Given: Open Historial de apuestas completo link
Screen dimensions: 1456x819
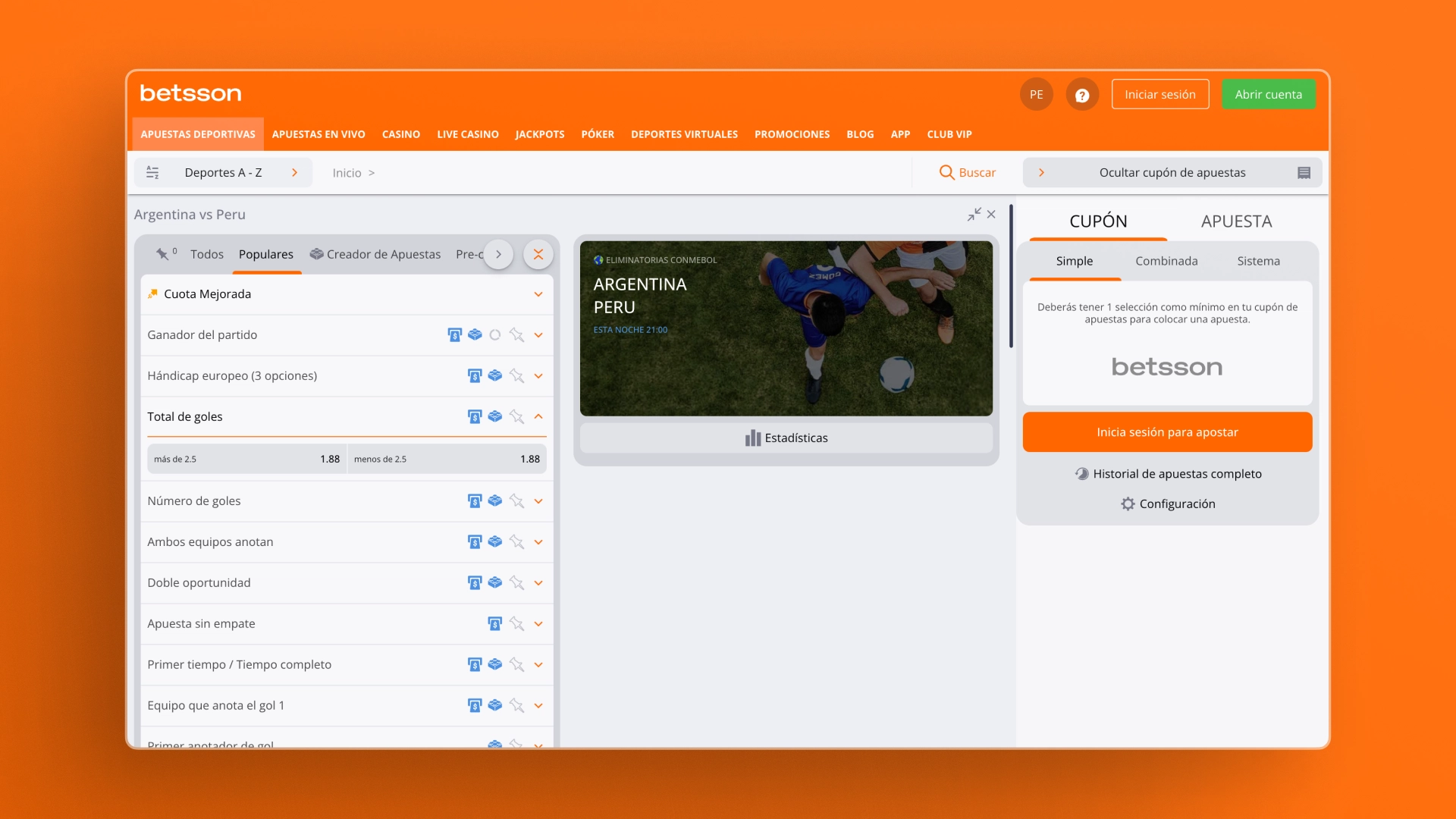Looking at the screenshot, I should 1168,474.
